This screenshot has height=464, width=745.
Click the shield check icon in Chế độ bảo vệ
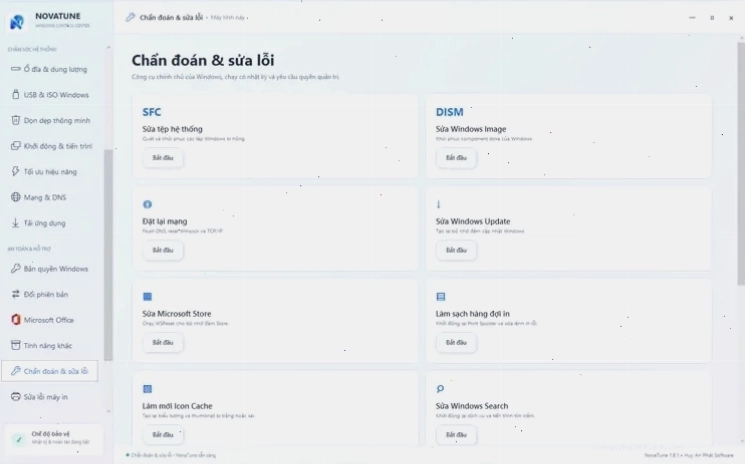pyautogui.click(x=19, y=439)
